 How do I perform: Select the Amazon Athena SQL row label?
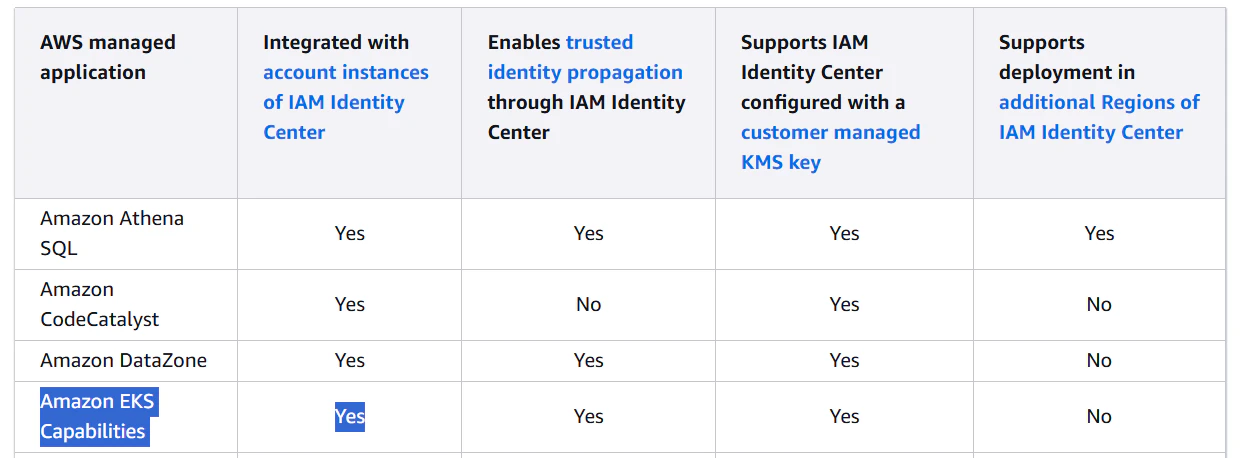point(112,233)
